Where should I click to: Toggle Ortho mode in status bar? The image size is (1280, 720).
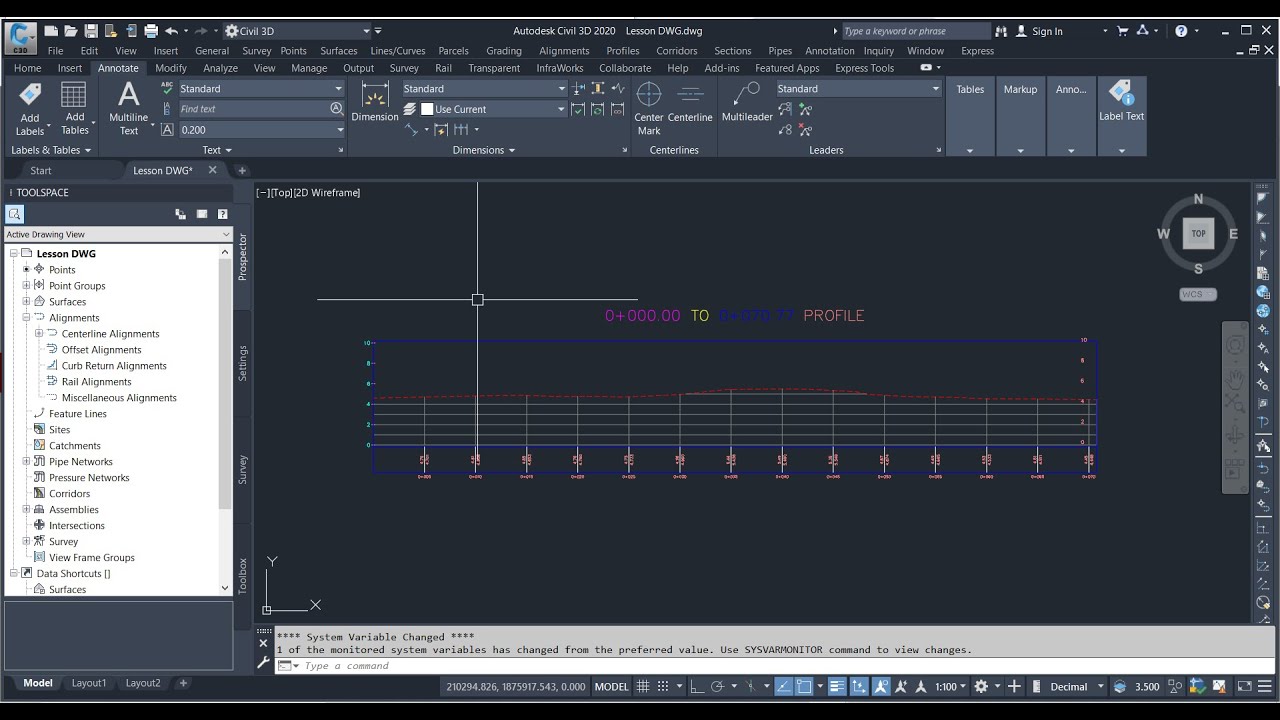pos(697,687)
